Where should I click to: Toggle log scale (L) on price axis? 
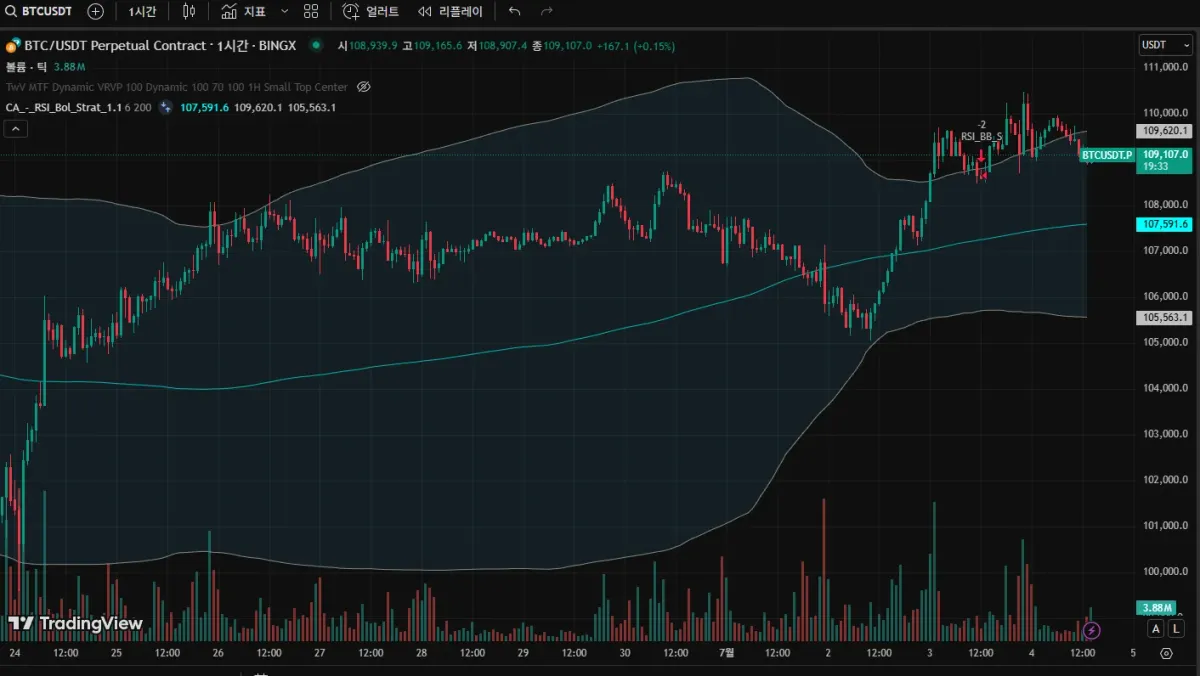click(1176, 629)
